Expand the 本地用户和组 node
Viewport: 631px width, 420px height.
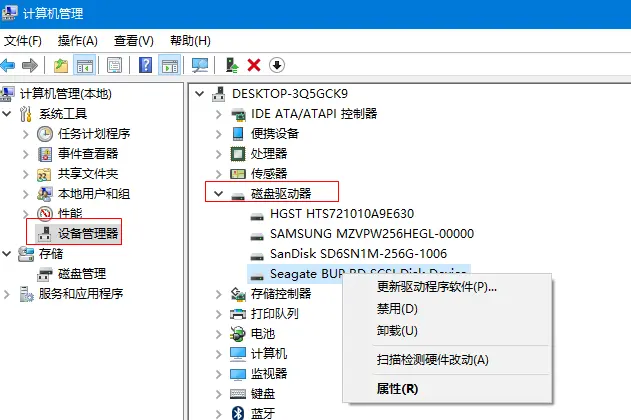point(25,194)
